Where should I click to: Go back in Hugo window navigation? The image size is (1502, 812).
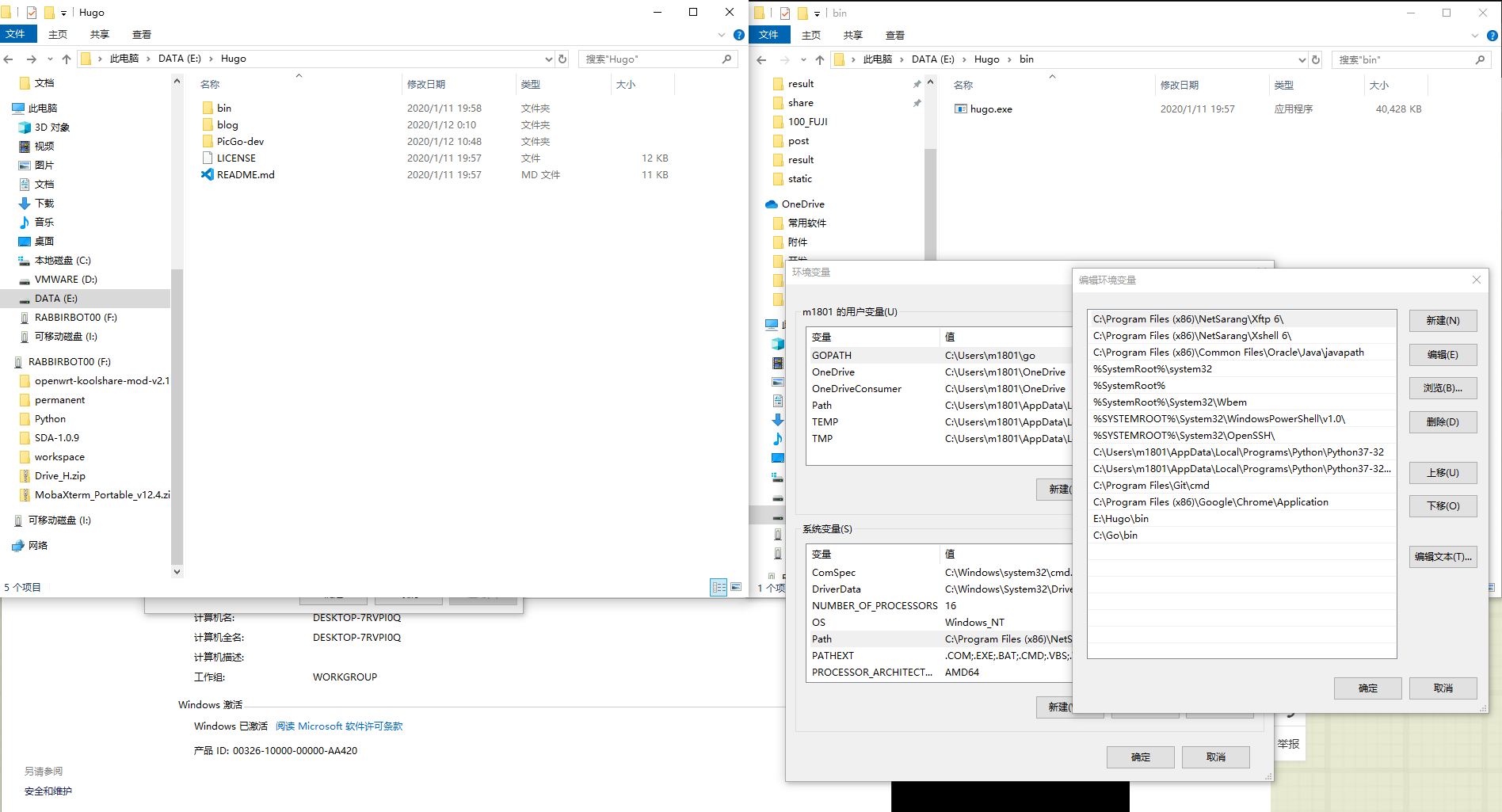pyautogui.click(x=9, y=59)
